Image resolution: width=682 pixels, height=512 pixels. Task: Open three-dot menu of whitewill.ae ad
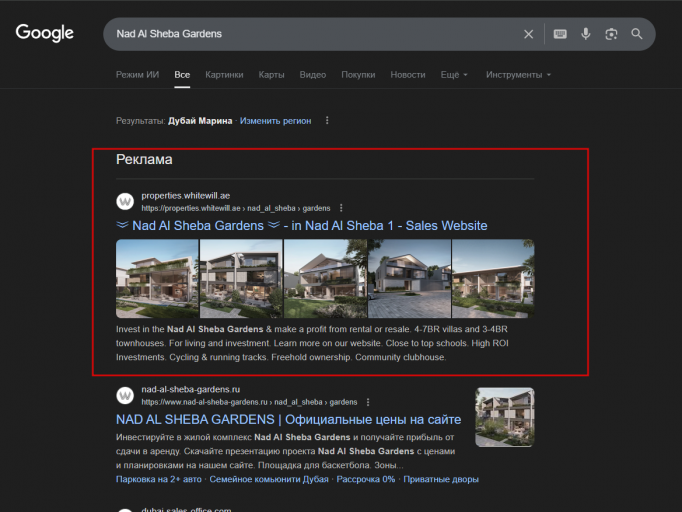341,208
